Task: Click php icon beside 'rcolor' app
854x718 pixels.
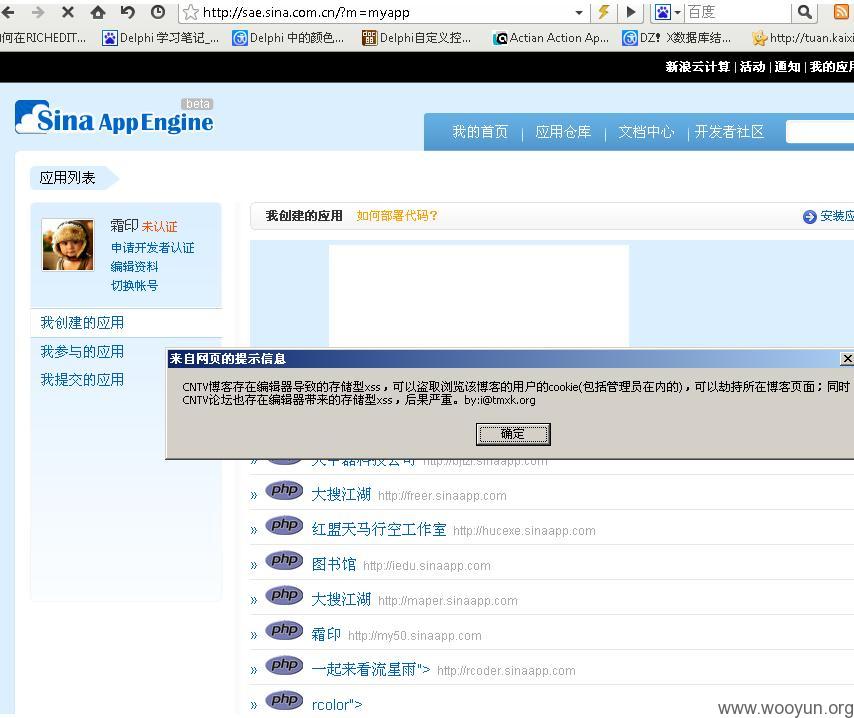Action: 284,699
